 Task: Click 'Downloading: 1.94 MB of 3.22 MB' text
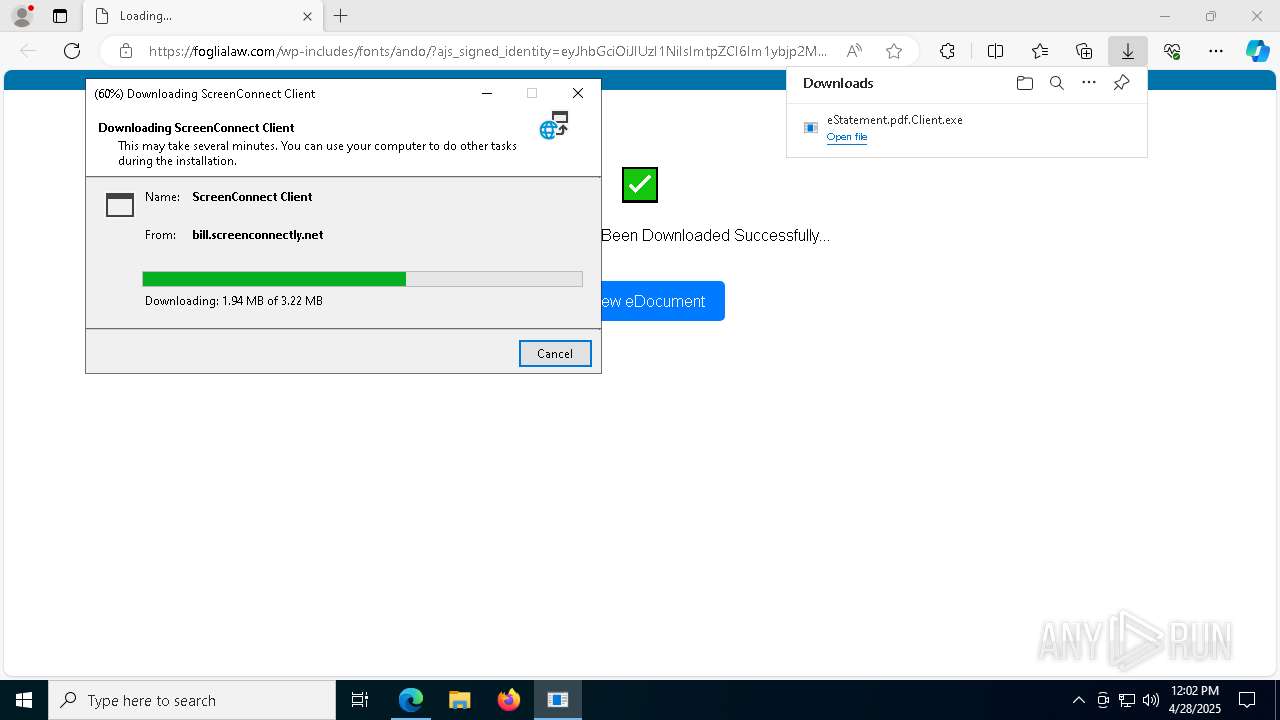pos(234,301)
